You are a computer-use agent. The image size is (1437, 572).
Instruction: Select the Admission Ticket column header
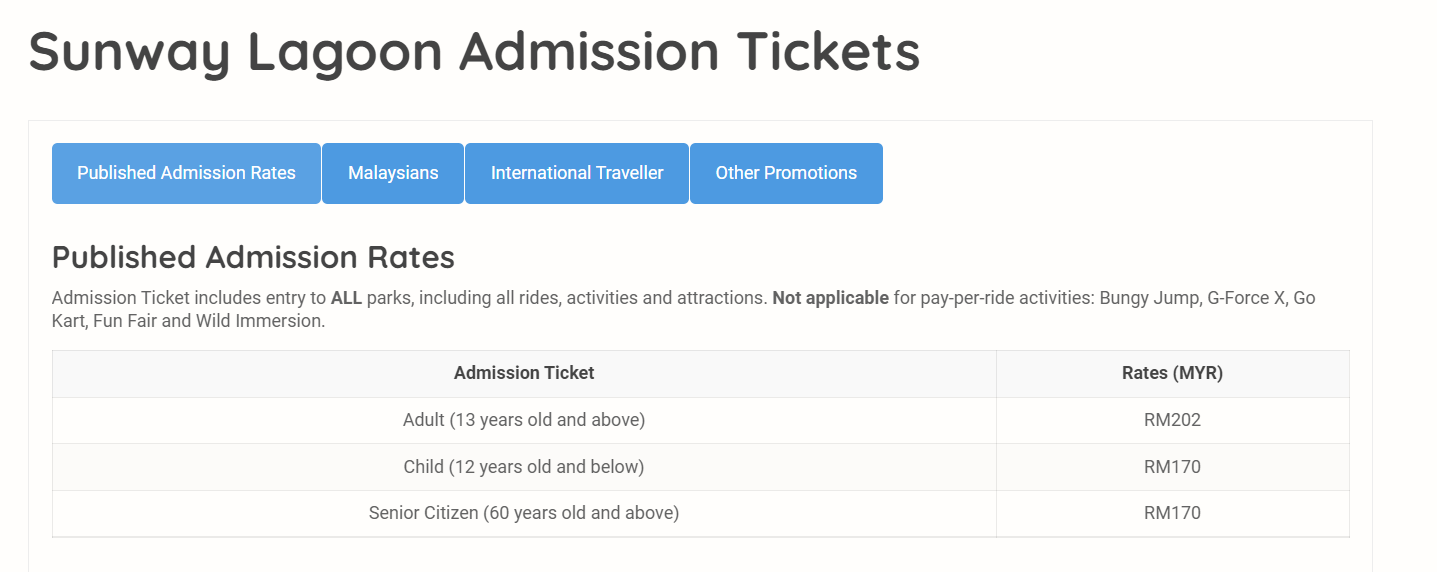point(524,373)
